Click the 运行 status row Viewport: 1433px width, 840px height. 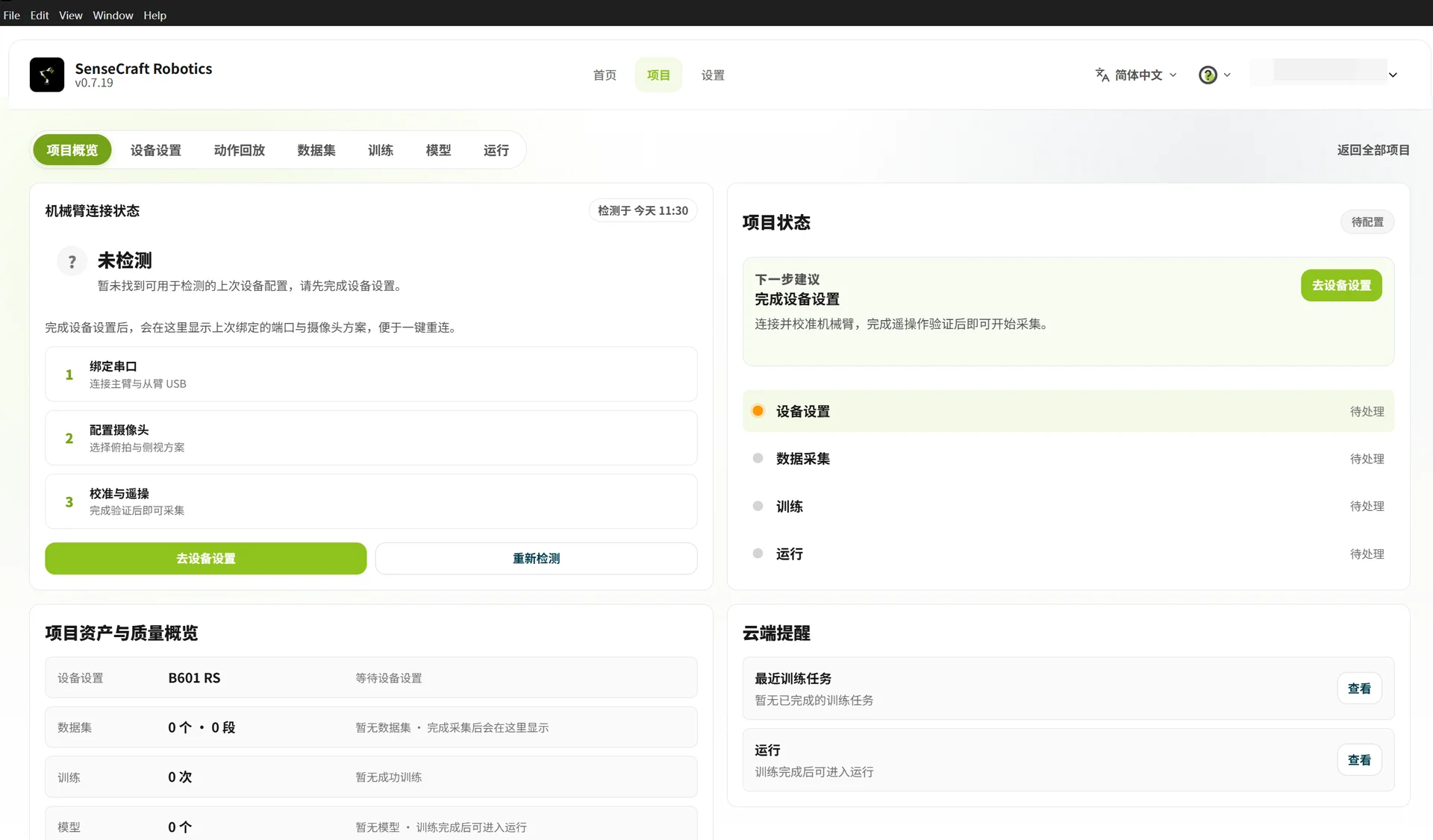(x=1068, y=554)
